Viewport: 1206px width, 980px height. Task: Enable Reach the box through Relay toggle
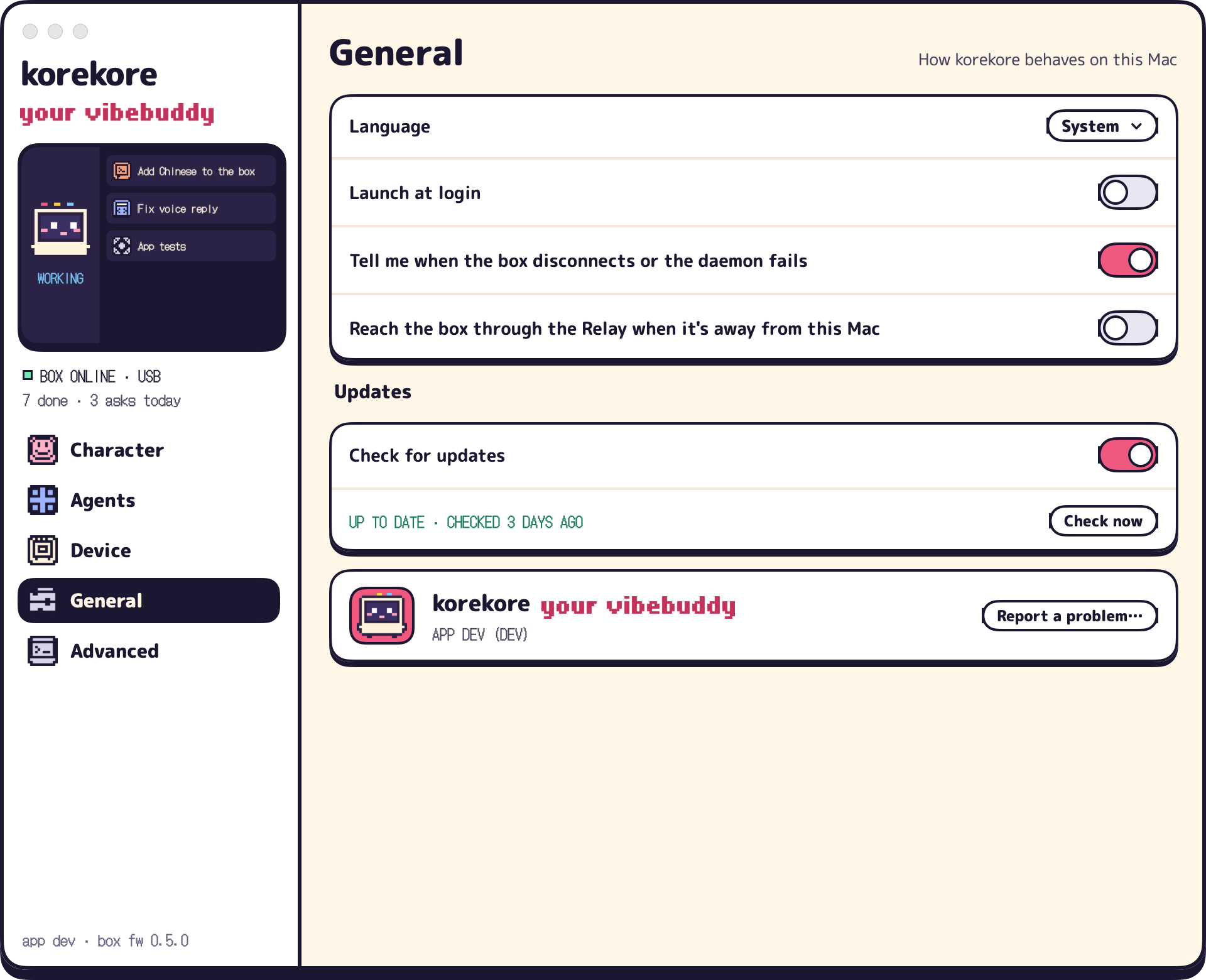1128,328
